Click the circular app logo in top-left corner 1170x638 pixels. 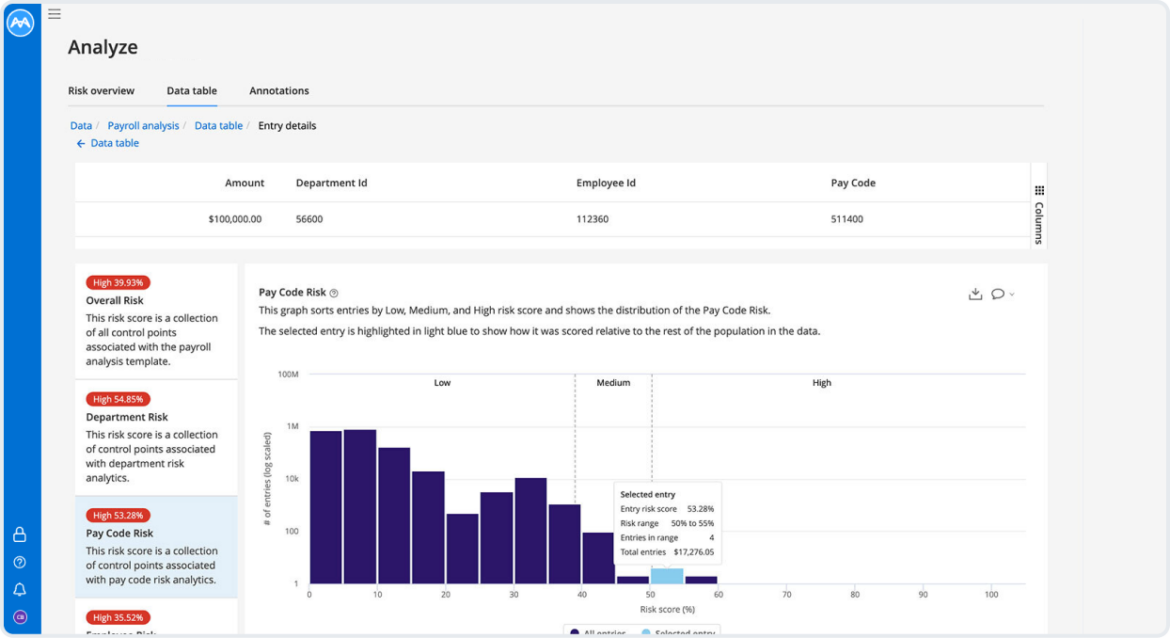[x=20, y=22]
